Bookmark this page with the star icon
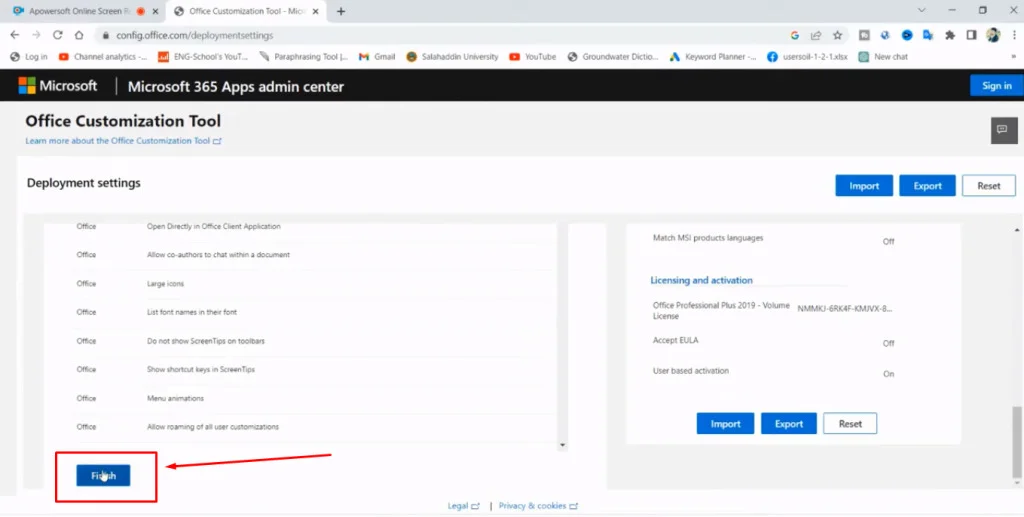The image size is (1024, 517). [837, 35]
